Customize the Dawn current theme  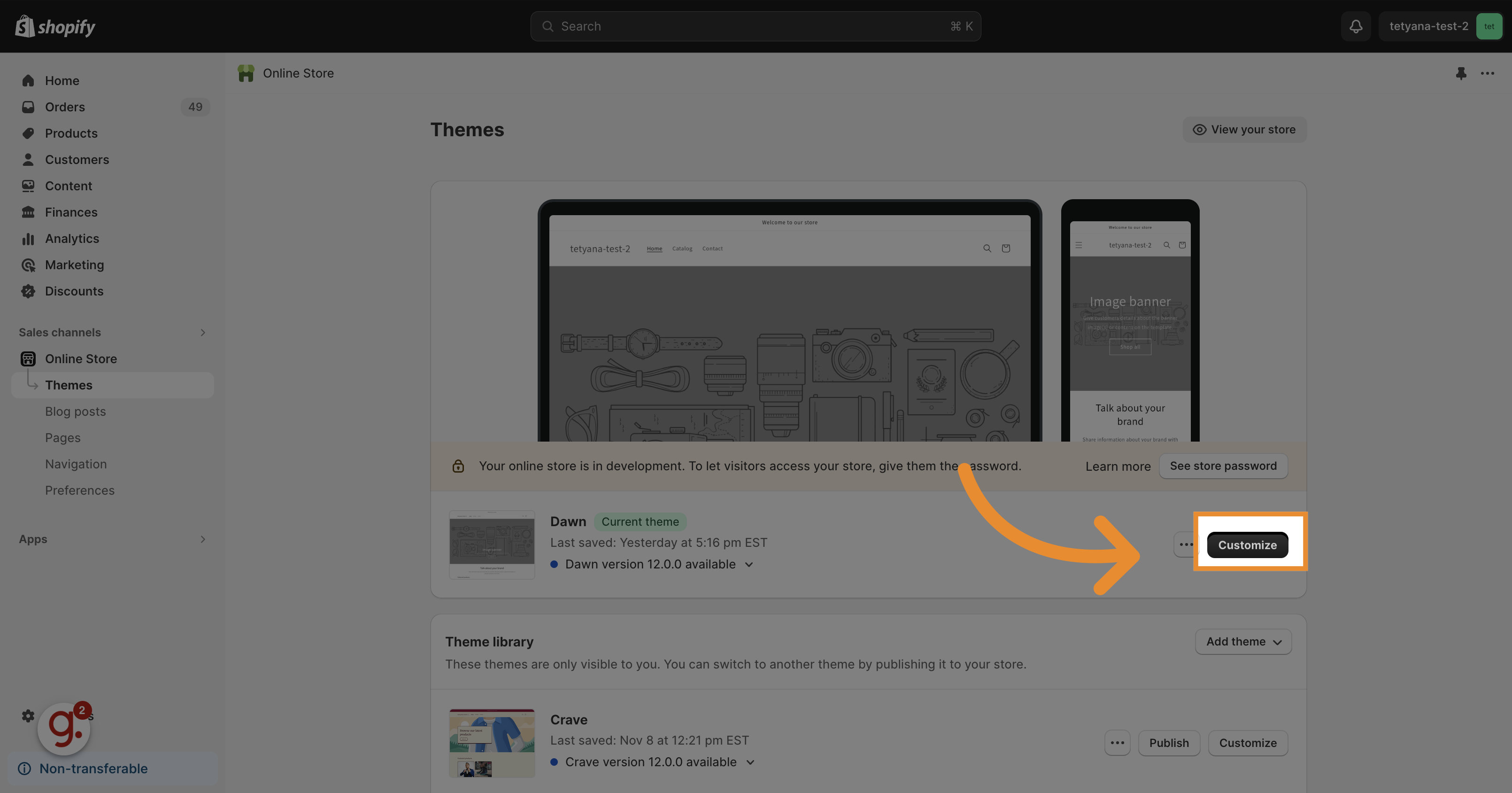point(1247,544)
